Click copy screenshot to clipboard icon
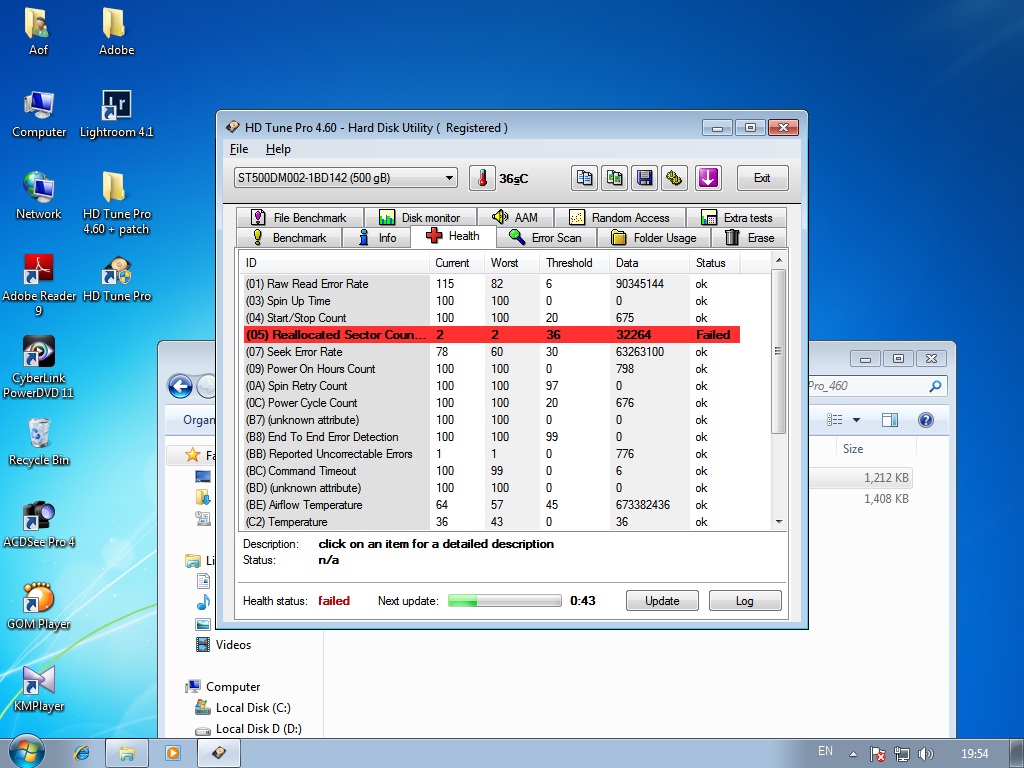 click(615, 178)
